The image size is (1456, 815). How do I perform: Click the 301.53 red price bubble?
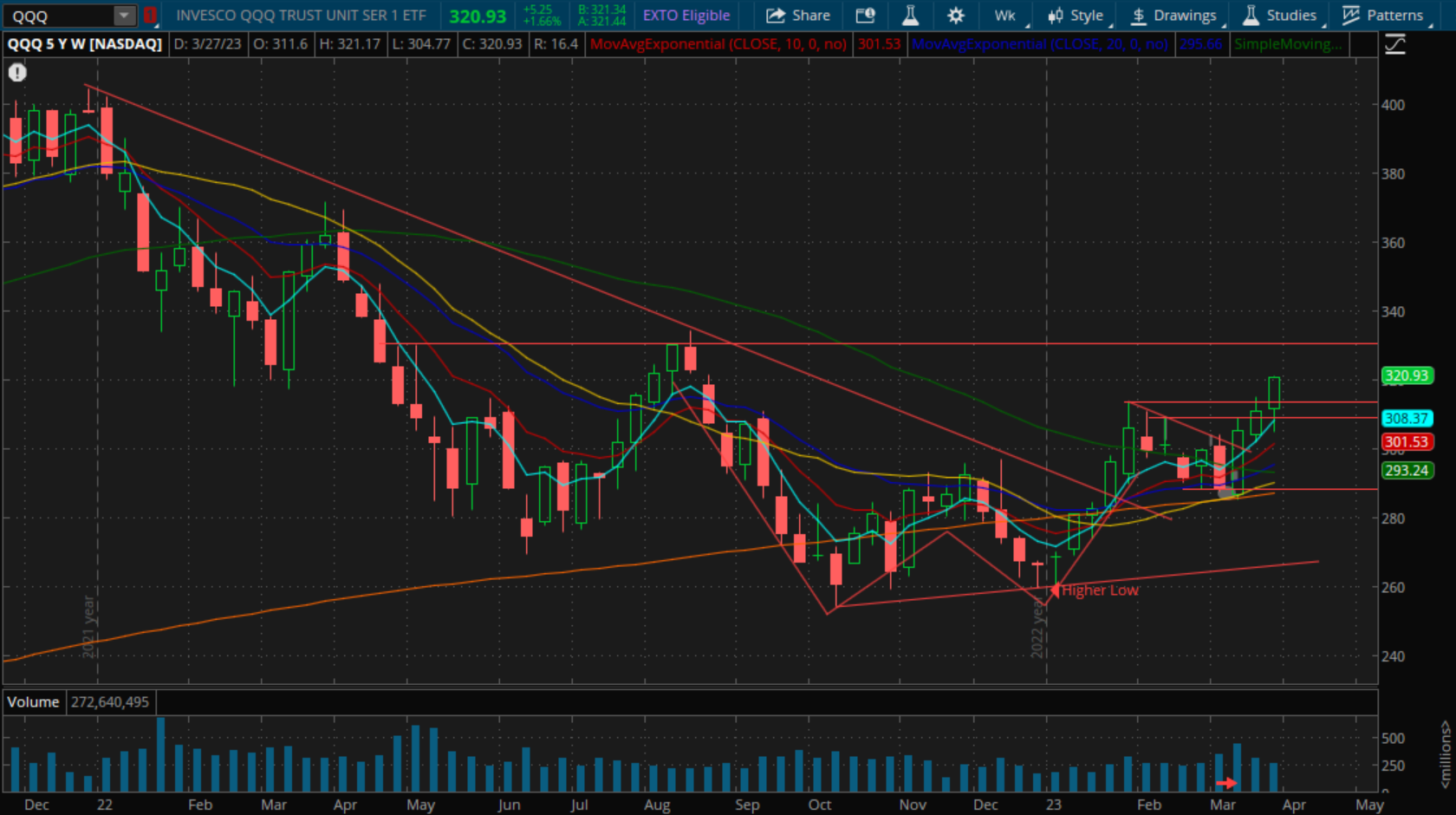point(1407,441)
